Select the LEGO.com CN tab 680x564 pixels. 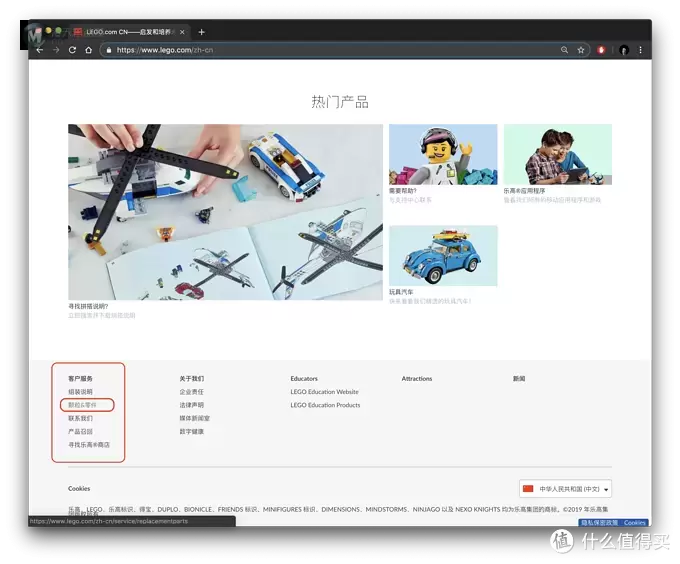pos(130,32)
